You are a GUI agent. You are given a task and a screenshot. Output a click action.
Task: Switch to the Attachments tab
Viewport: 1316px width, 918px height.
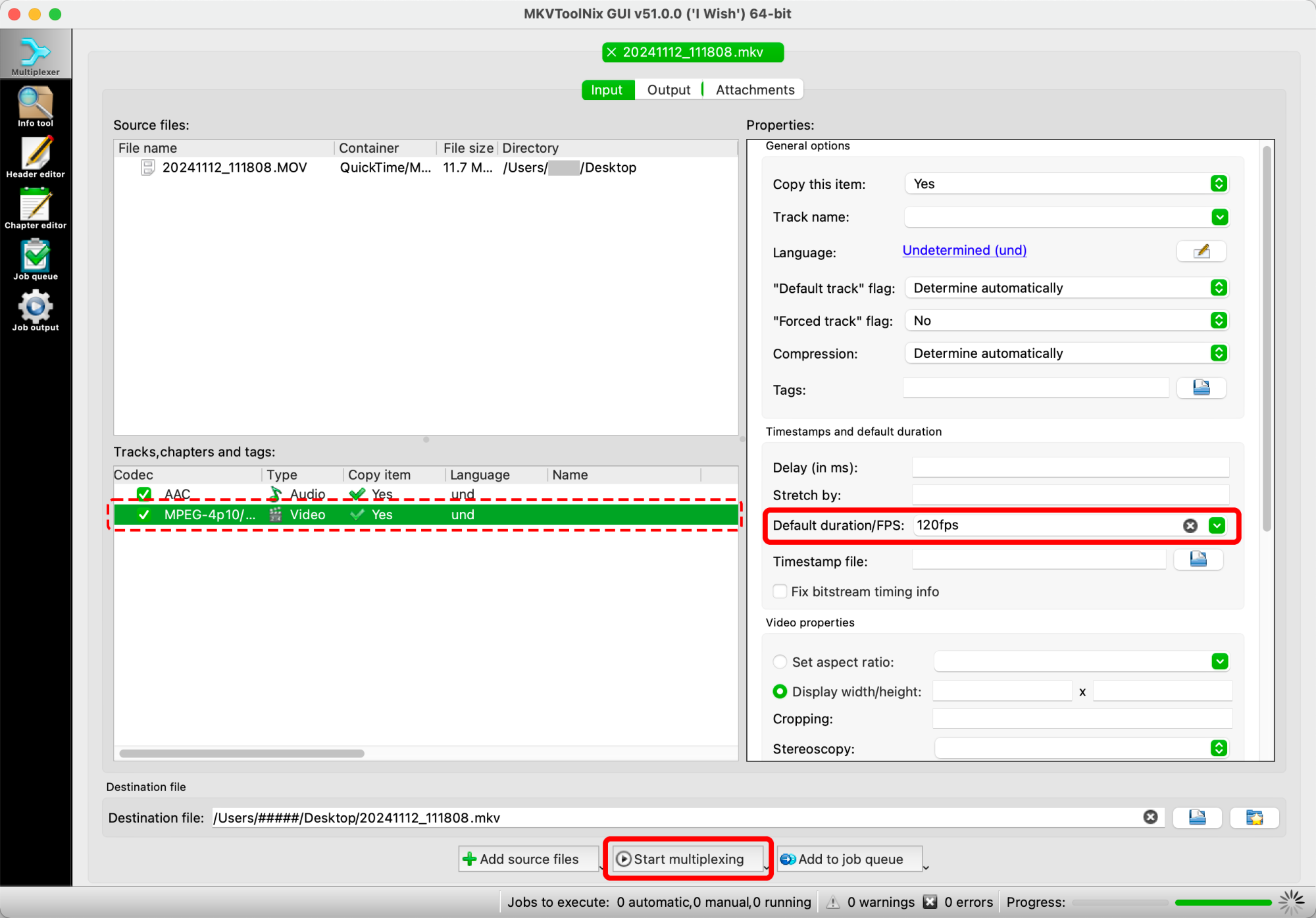pos(755,89)
